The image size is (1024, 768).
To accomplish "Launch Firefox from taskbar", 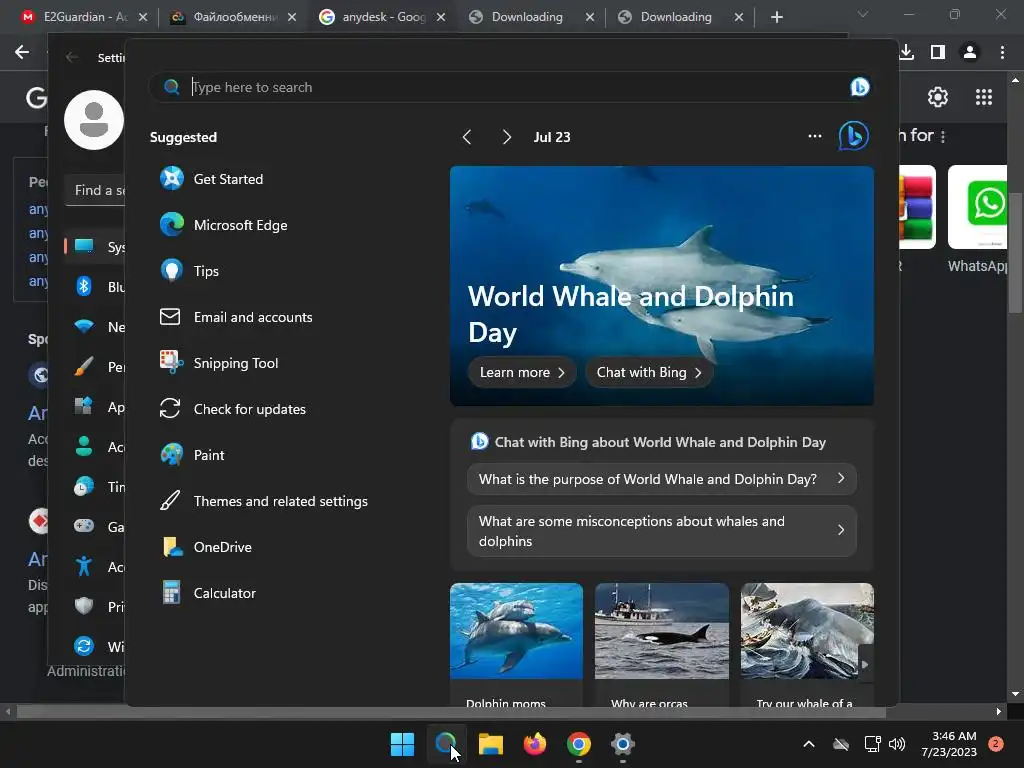I will point(535,744).
